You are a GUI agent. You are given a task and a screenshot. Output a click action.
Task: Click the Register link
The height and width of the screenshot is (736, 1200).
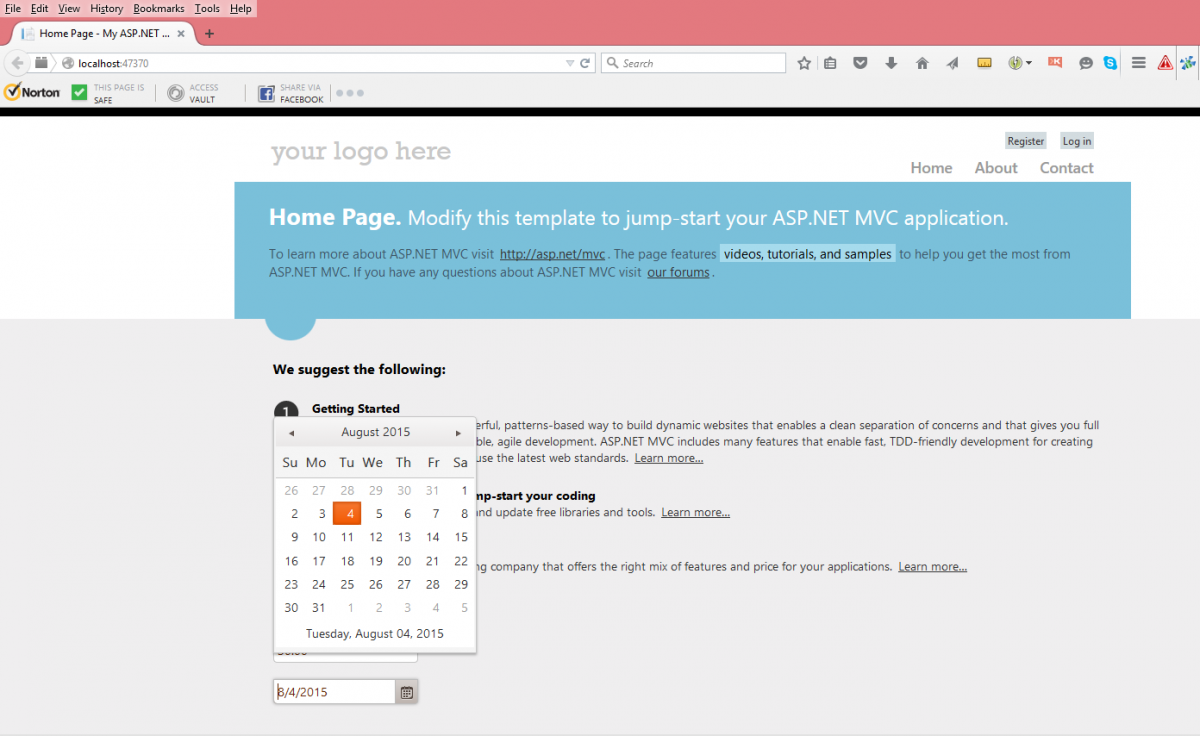click(1026, 141)
